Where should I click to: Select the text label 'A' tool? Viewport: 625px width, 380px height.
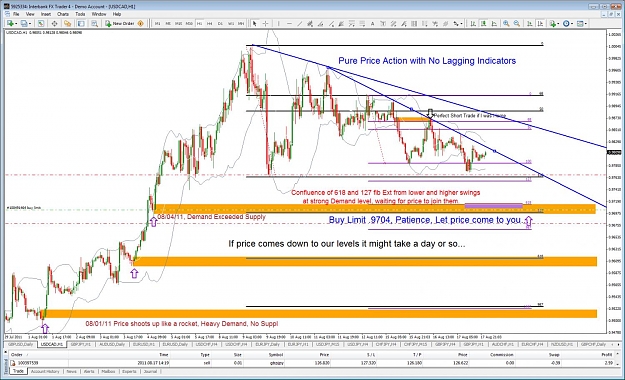tap(372, 24)
